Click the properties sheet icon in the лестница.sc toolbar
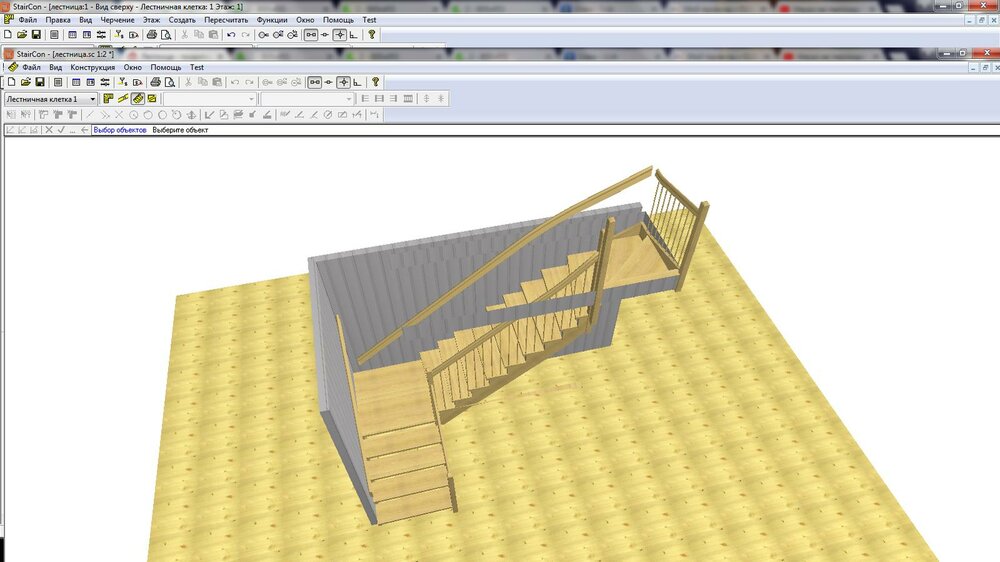 coord(58,82)
